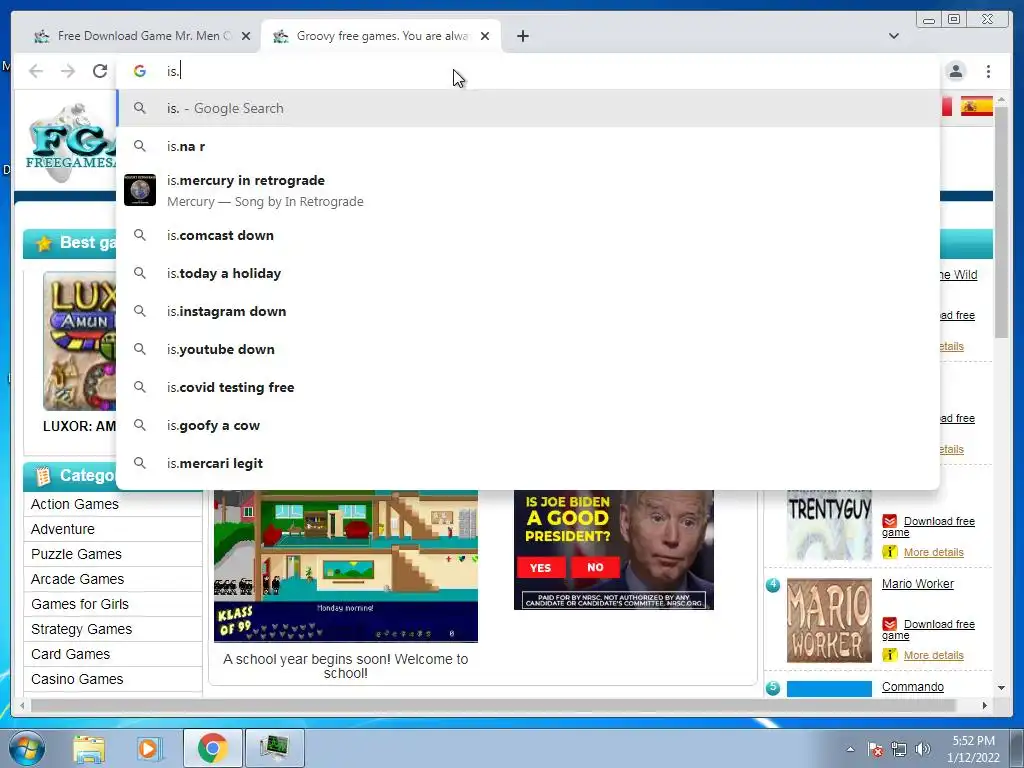Click the volume speaker tray icon
The height and width of the screenshot is (768, 1024).
pos(922,749)
